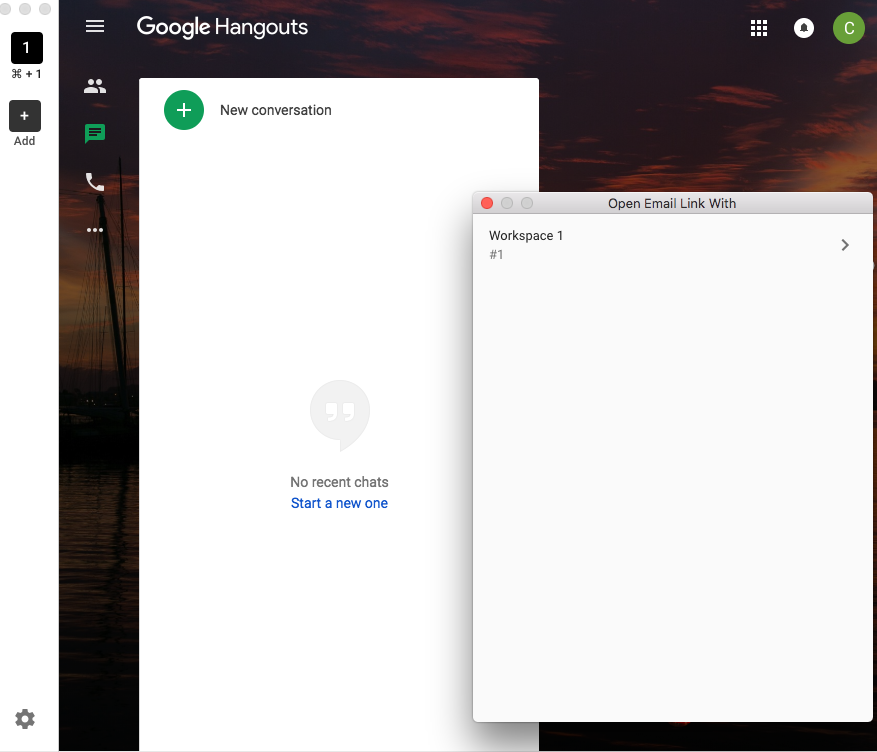Open the notifications bell icon
The image size is (877, 752).
[804, 27]
